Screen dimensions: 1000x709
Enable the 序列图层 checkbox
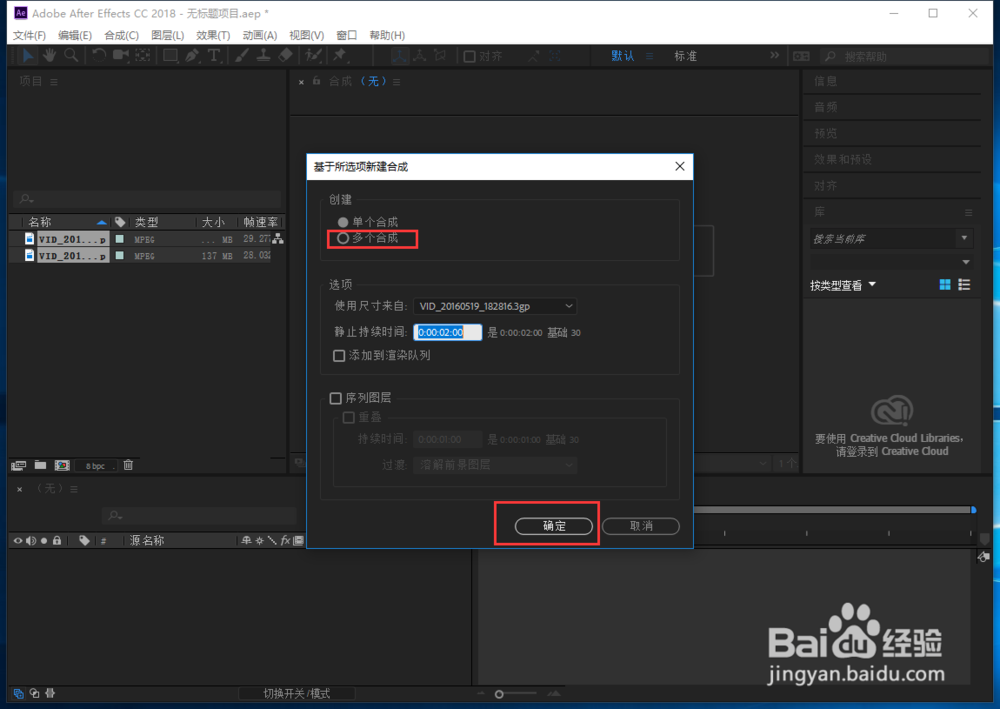pos(336,397)
